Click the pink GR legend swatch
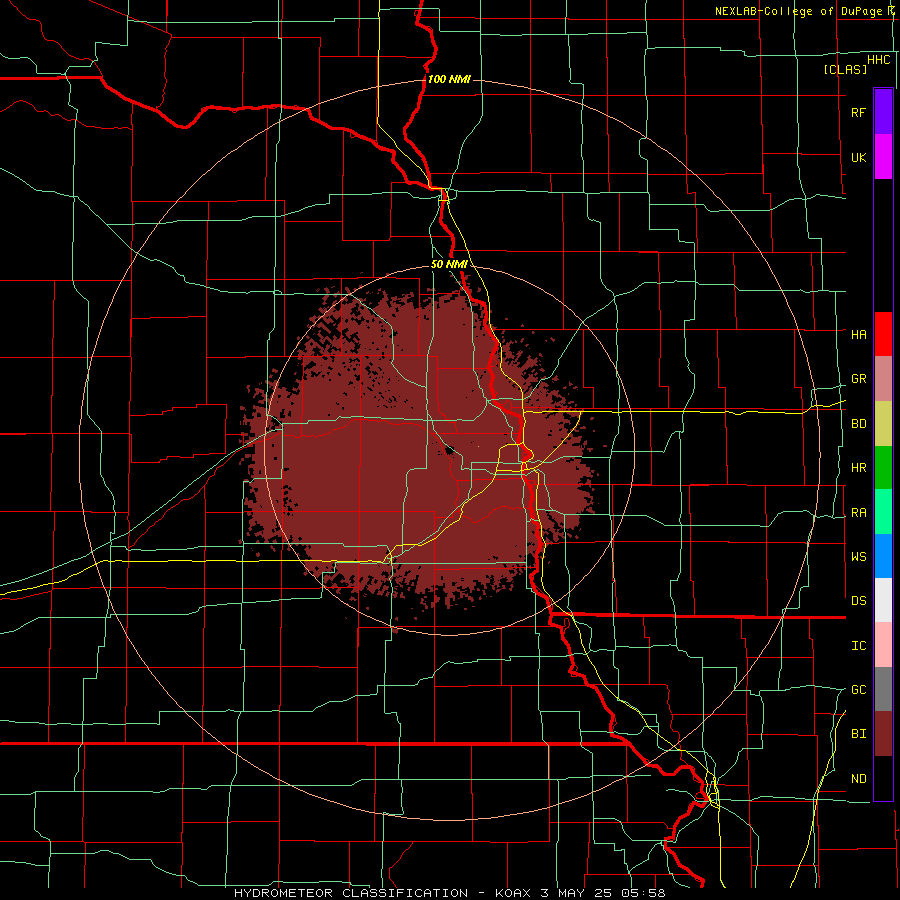 [x=883, y=379]
